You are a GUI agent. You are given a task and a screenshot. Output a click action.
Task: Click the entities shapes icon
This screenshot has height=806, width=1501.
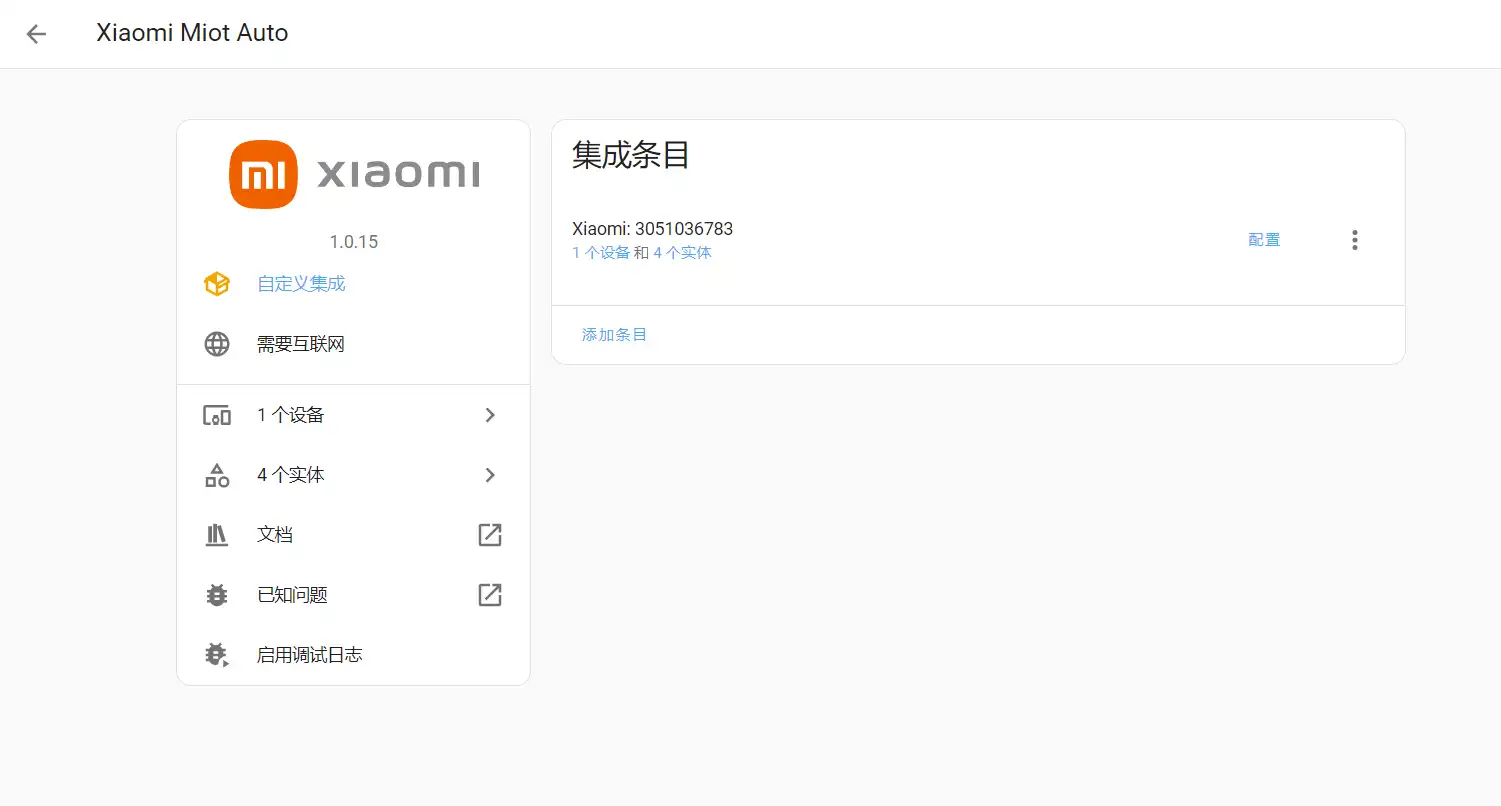click(217, 475)
